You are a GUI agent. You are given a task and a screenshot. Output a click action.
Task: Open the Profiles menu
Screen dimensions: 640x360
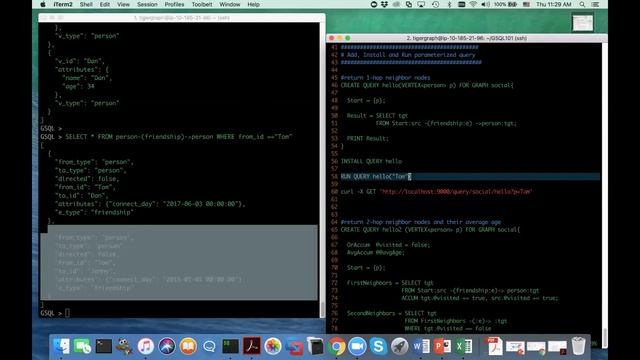tap(174, 4)
